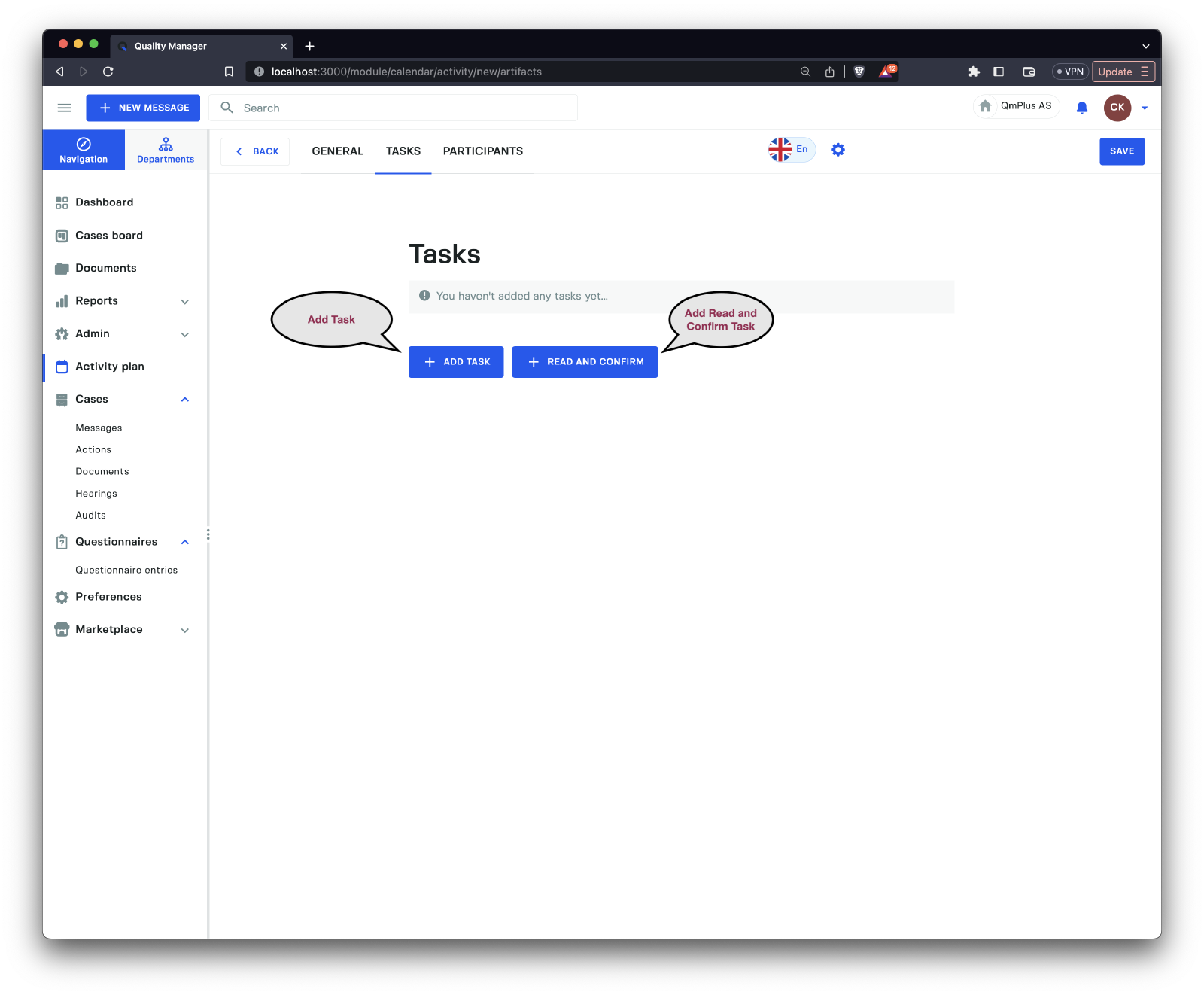Viewport: 1204px width, 995px height.
Task: Expand the Marketplace menu chevron
Action: [185, 631]
